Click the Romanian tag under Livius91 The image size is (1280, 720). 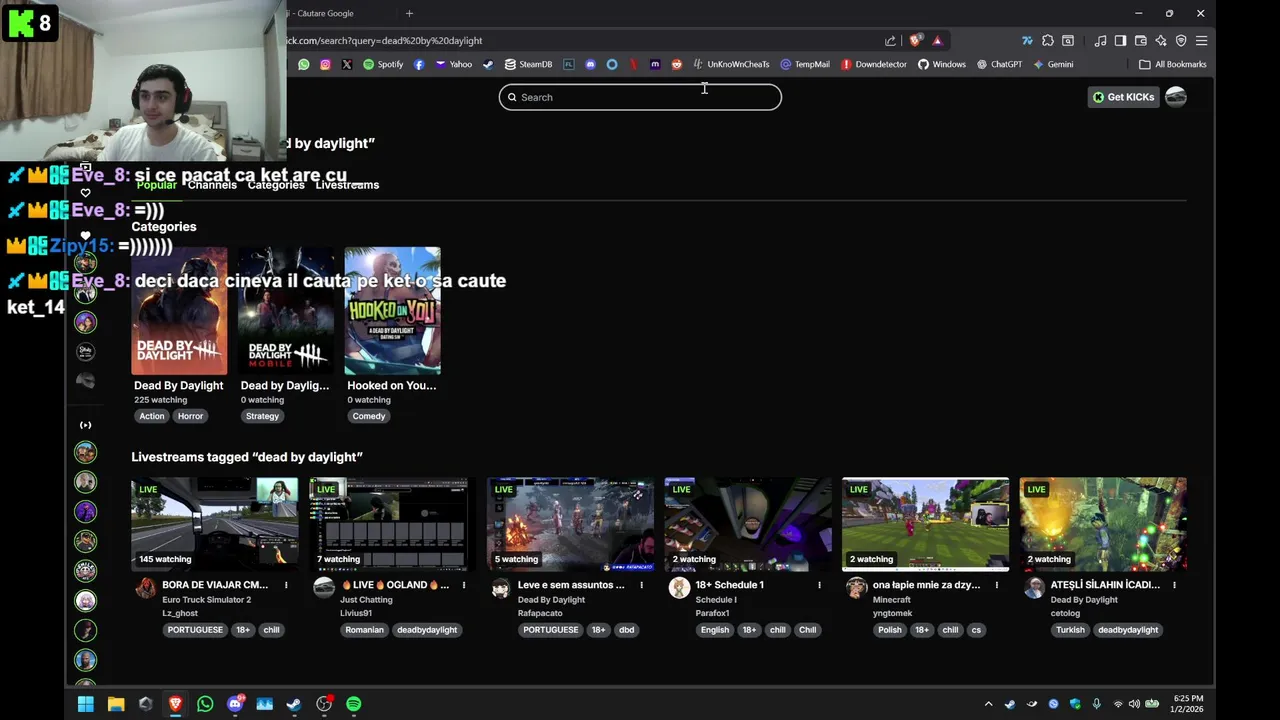(364, 630)
